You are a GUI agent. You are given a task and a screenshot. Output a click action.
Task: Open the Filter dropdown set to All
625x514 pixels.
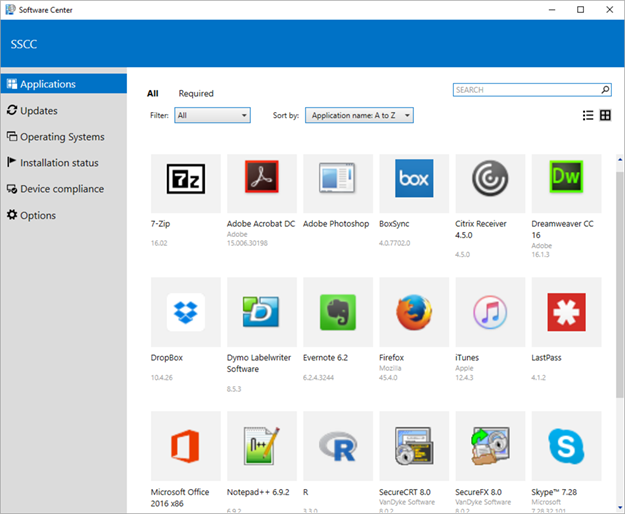(x=212, y=115)
